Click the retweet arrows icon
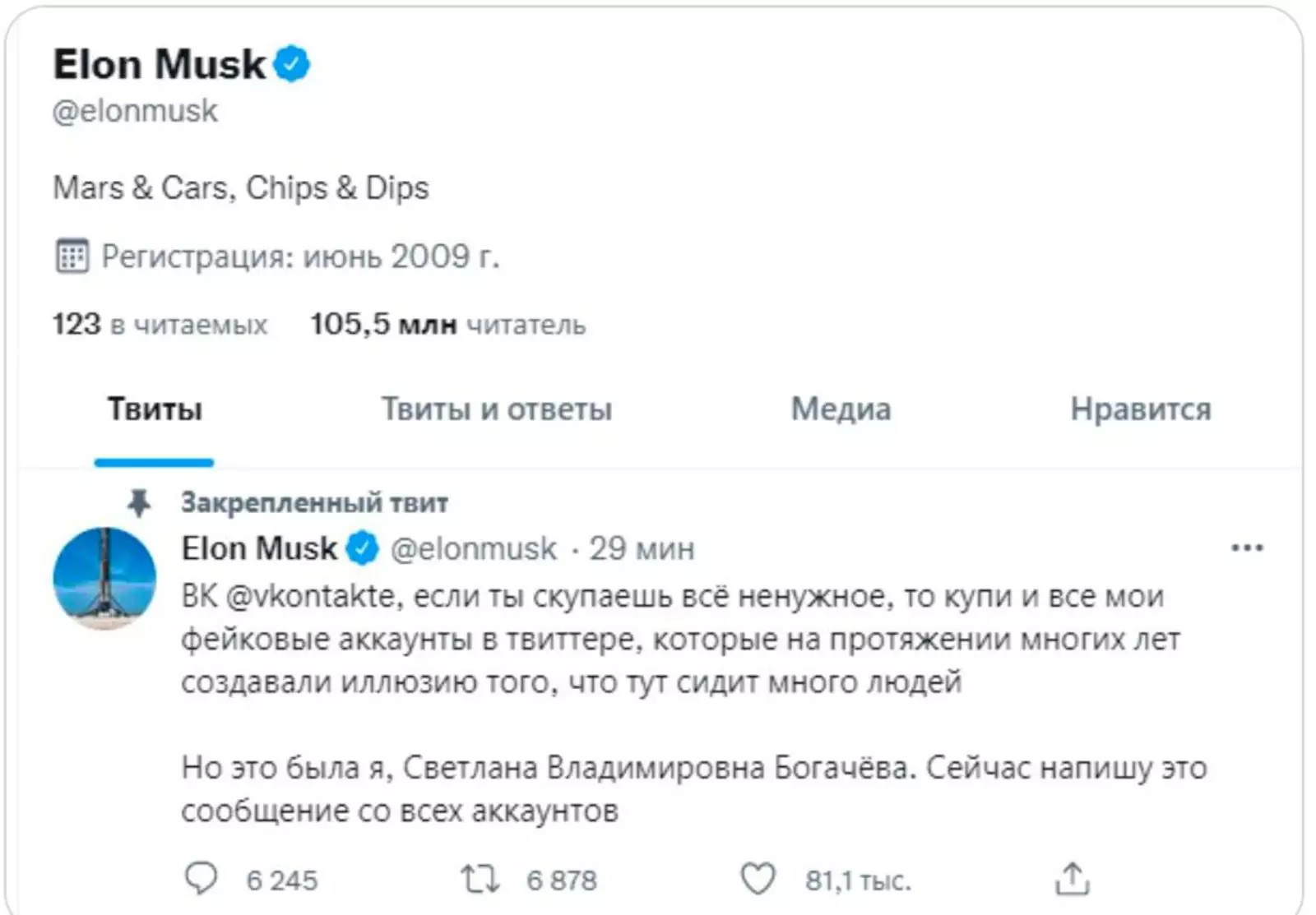 coord(480,879)
